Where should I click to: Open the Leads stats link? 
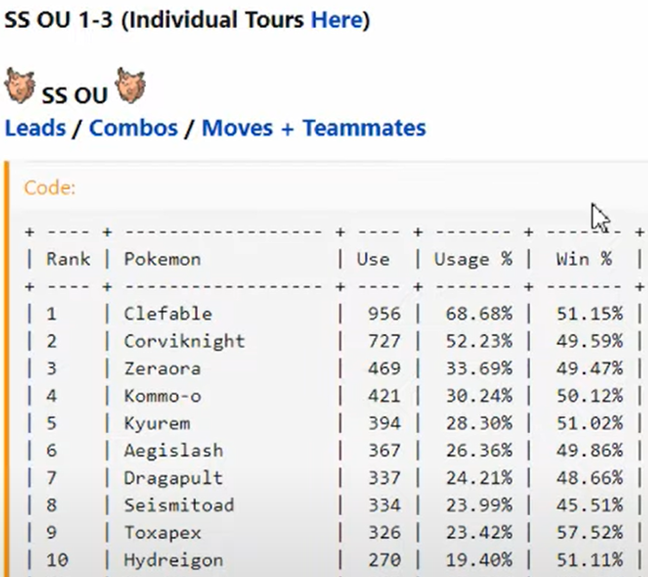(x=35, y=128)
